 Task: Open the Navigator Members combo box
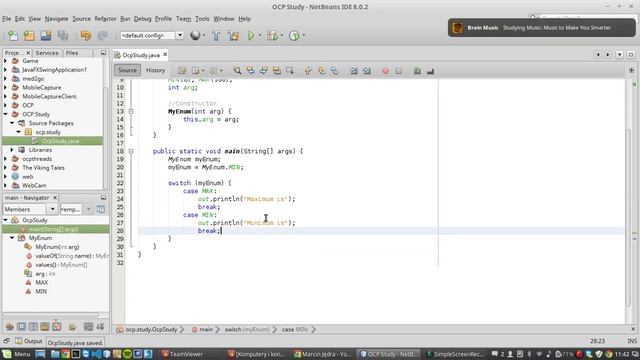(29, 209)
